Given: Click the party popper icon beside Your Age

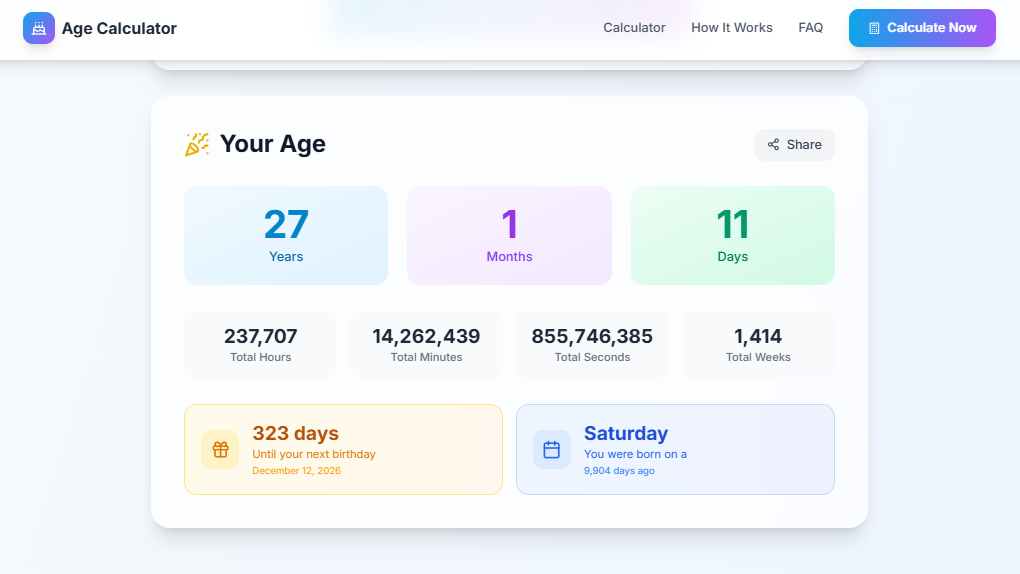Looking at the screenshot, I should (x=197, y=144).
